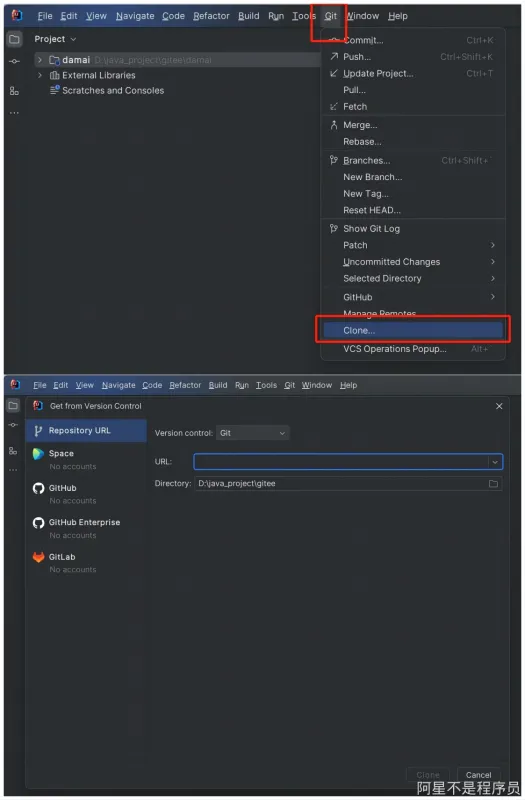Open Structure tool window icon in top sidebar

pyautogui.click(x=14, y=91)
